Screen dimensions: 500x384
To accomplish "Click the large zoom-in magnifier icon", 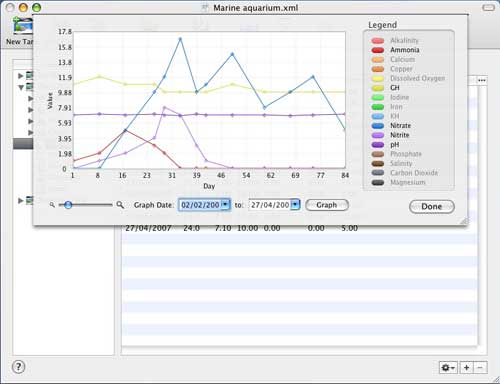I will point(120,205).
